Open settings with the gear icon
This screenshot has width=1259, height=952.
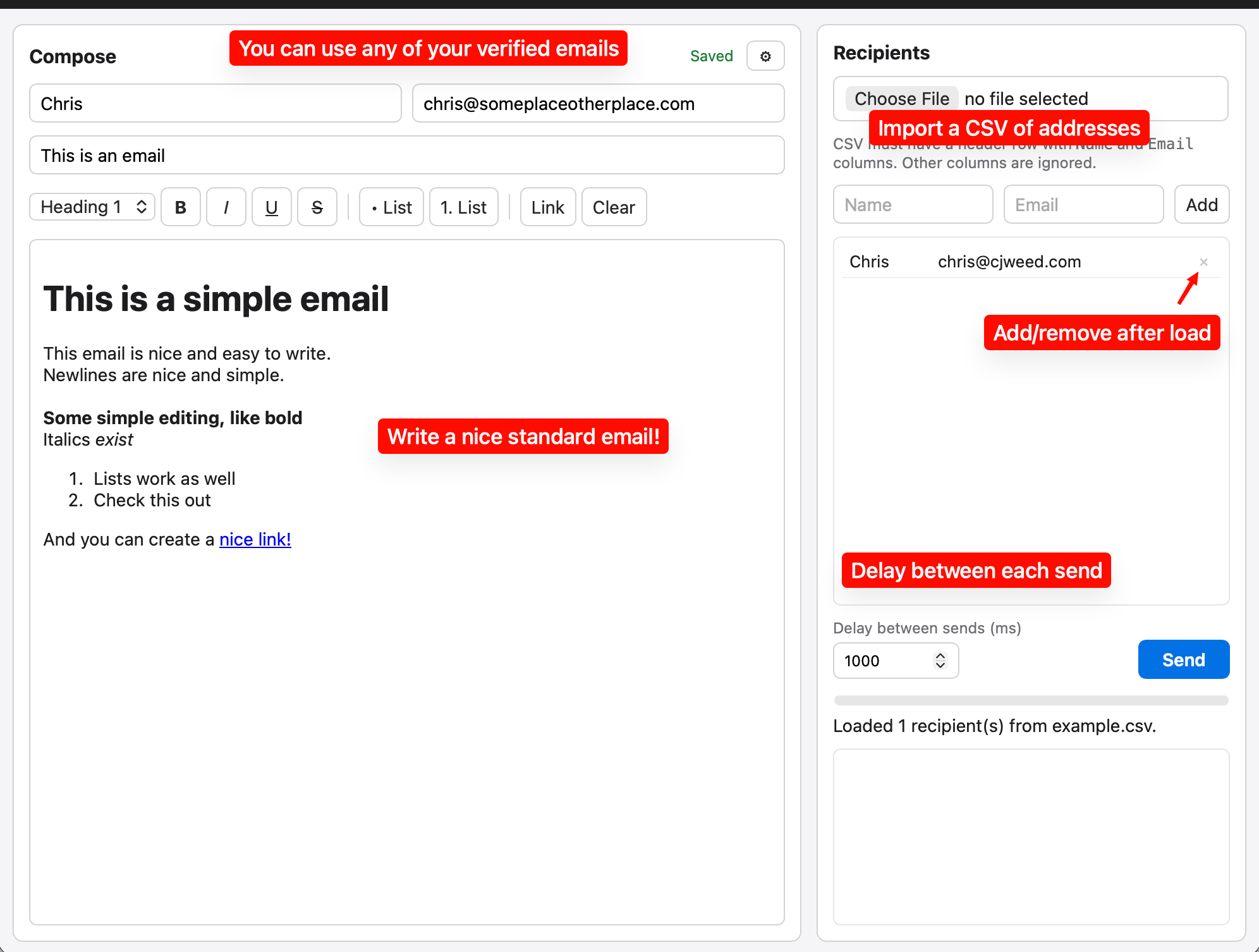click(x=765, y=56)
